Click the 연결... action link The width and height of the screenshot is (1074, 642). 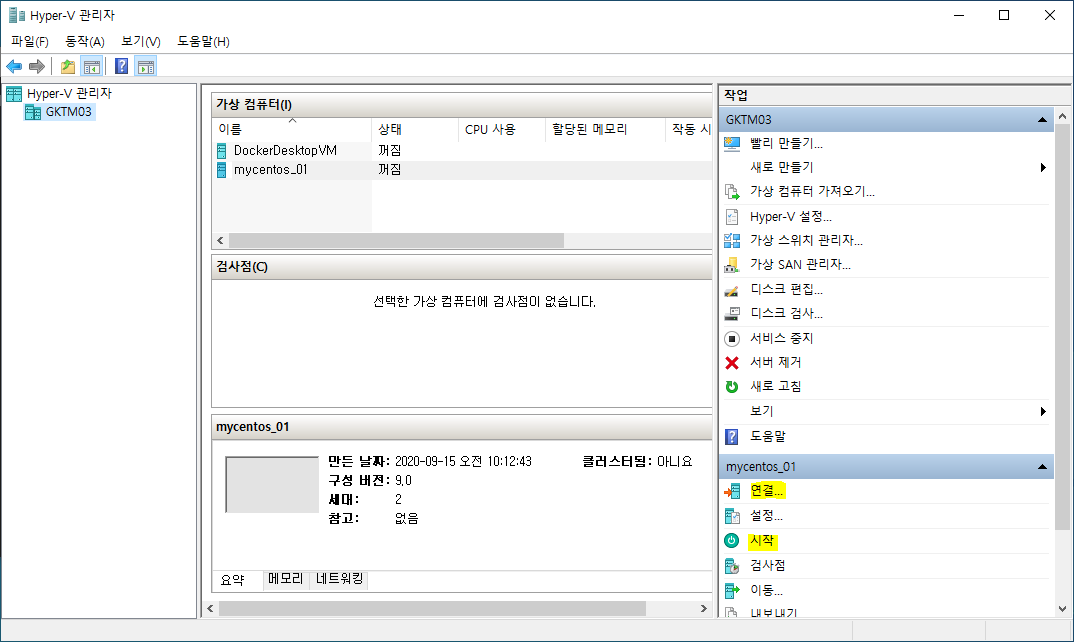(x=766, y=491)
